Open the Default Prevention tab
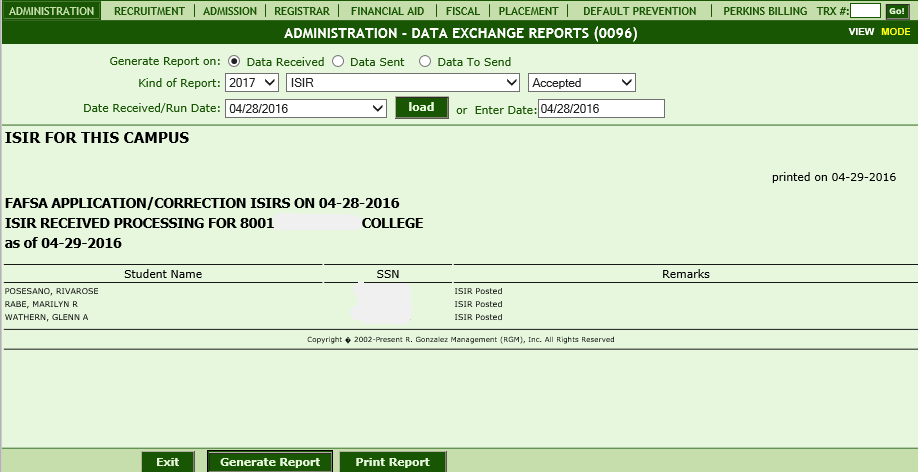Image resolution: width=918 pixels, height=472 pixels. coord(639,11)
